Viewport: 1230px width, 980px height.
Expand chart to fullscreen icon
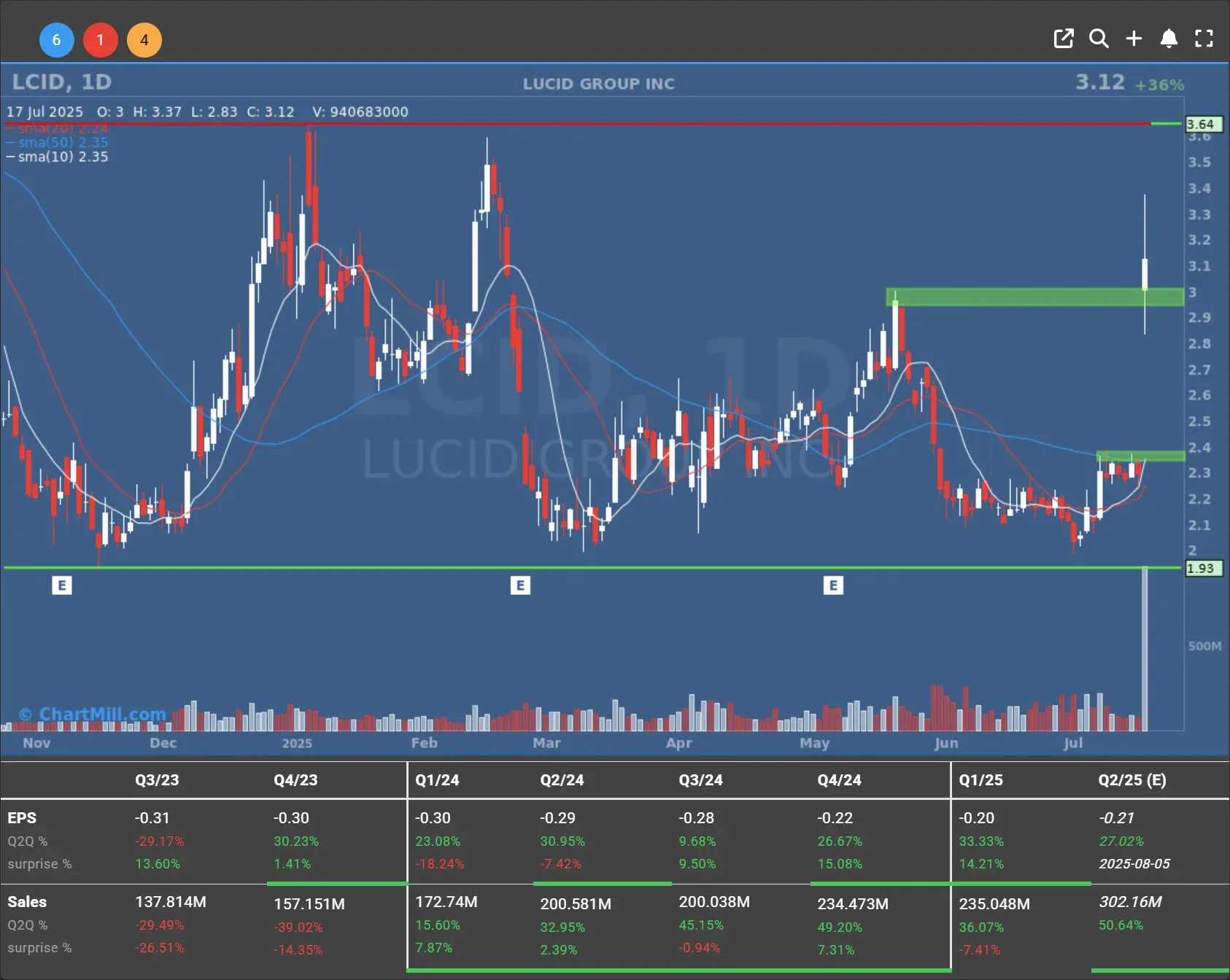pyautogui.click(x=1204, y=39)
